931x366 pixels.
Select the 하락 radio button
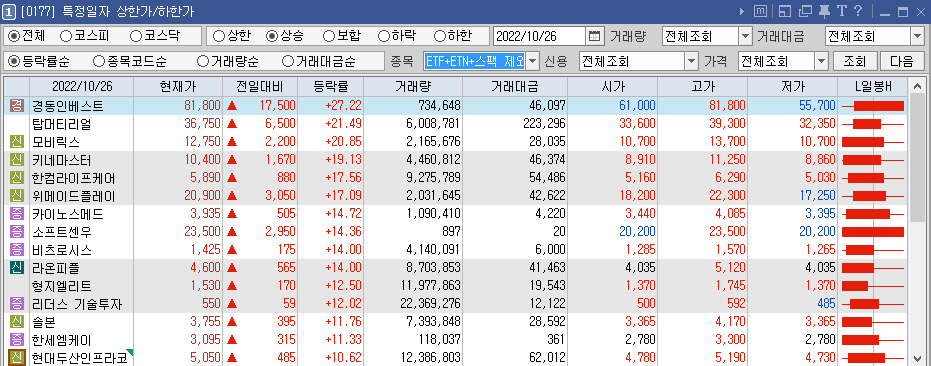click(x=384, y=36)
